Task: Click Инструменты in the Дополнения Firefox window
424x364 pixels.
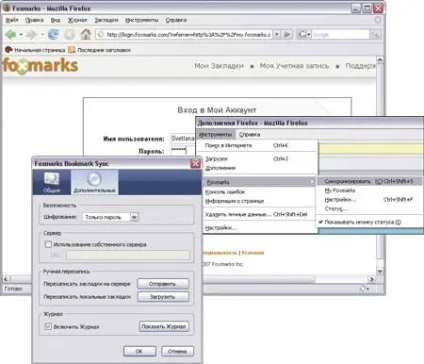Action: pyautogui.click(x=216, y=134)
